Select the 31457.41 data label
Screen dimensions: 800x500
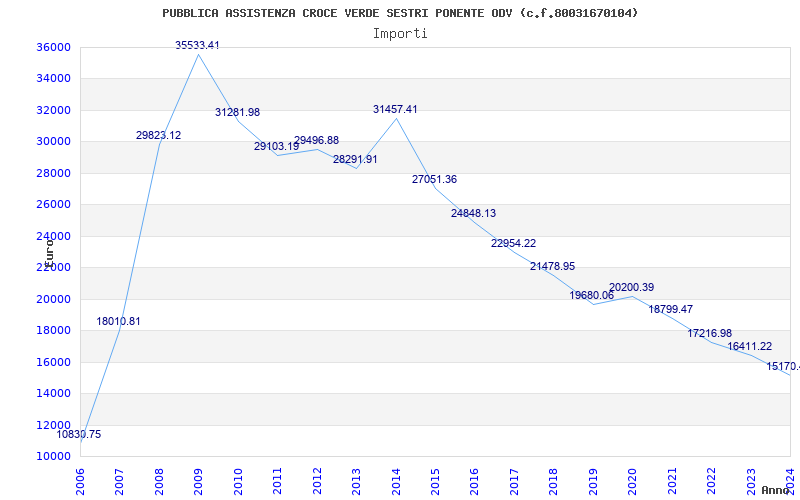point(395,109)
